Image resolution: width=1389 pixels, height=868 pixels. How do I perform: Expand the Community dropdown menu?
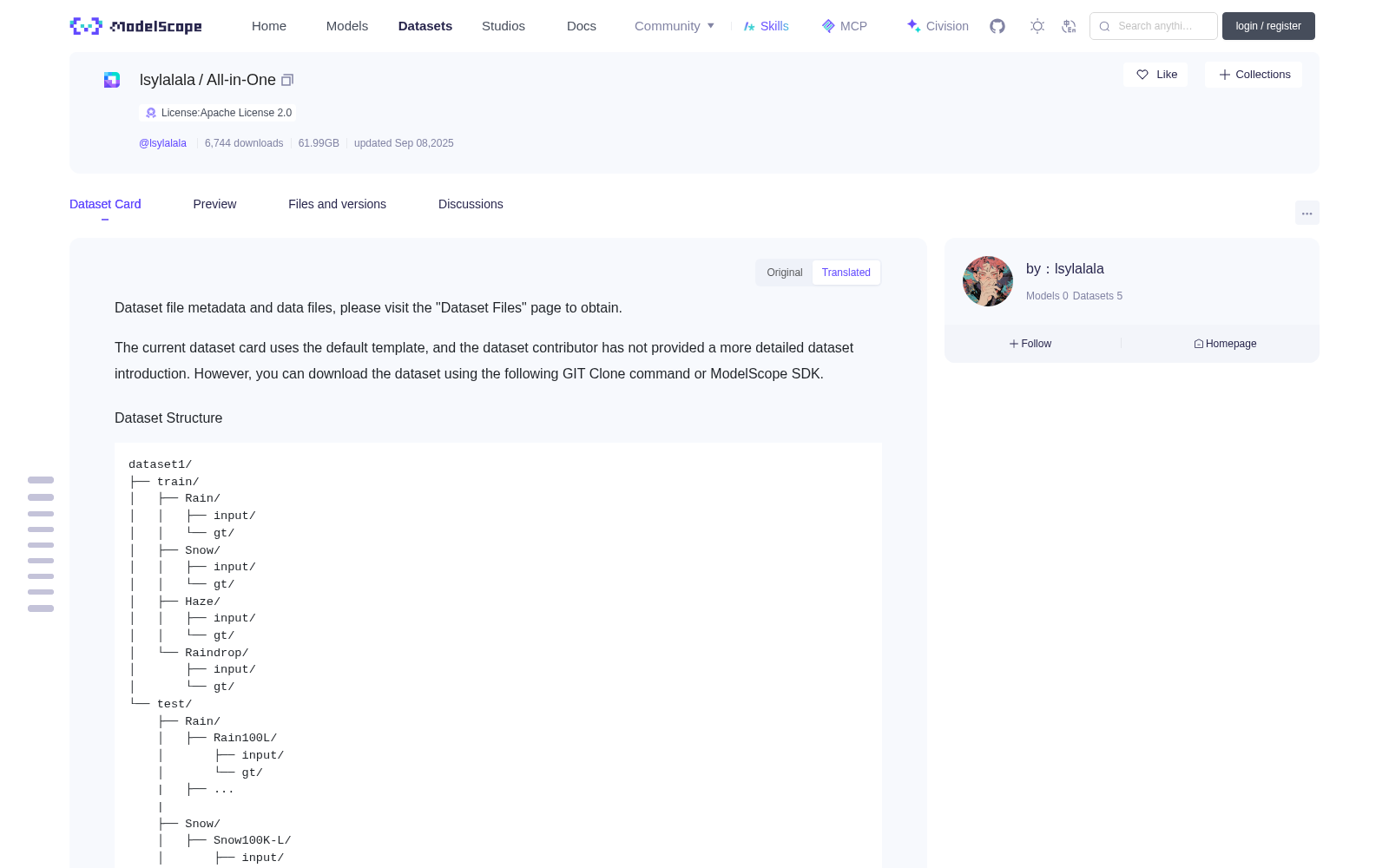coord(675,26)
